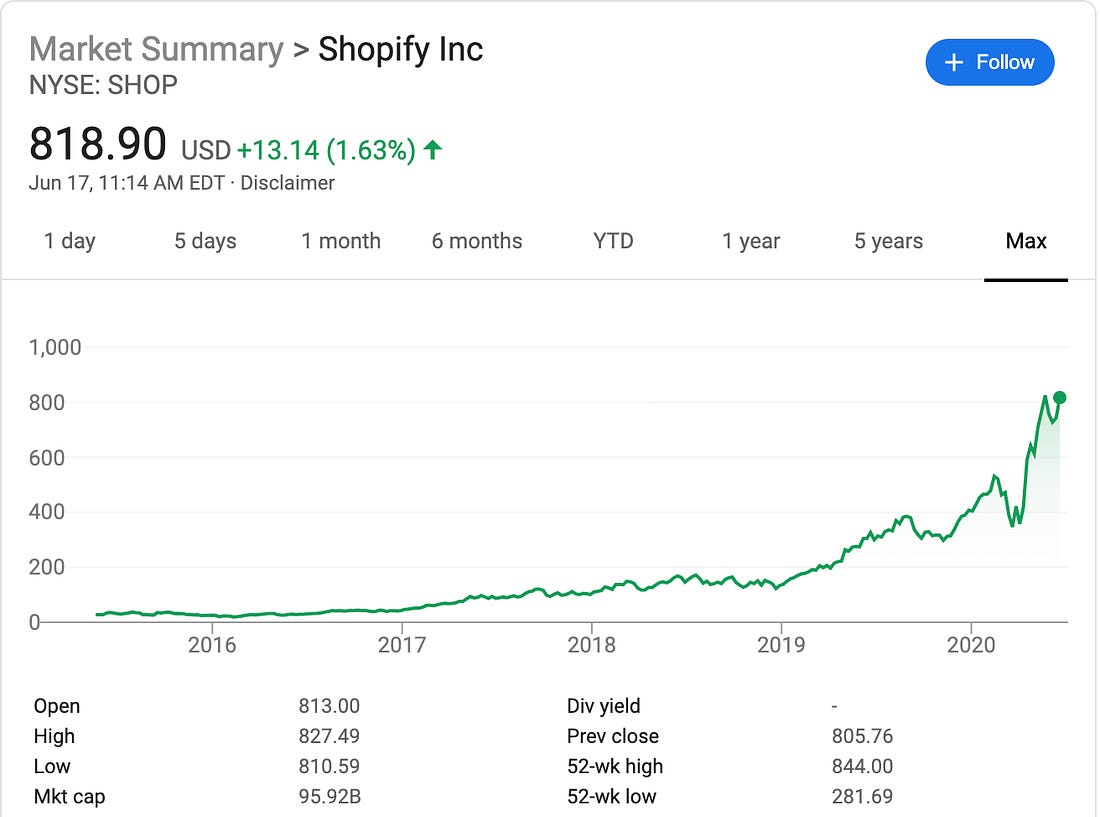Select the Max range tab
The width and height of the screenshot is (1100, 817).
point(1026,241)
